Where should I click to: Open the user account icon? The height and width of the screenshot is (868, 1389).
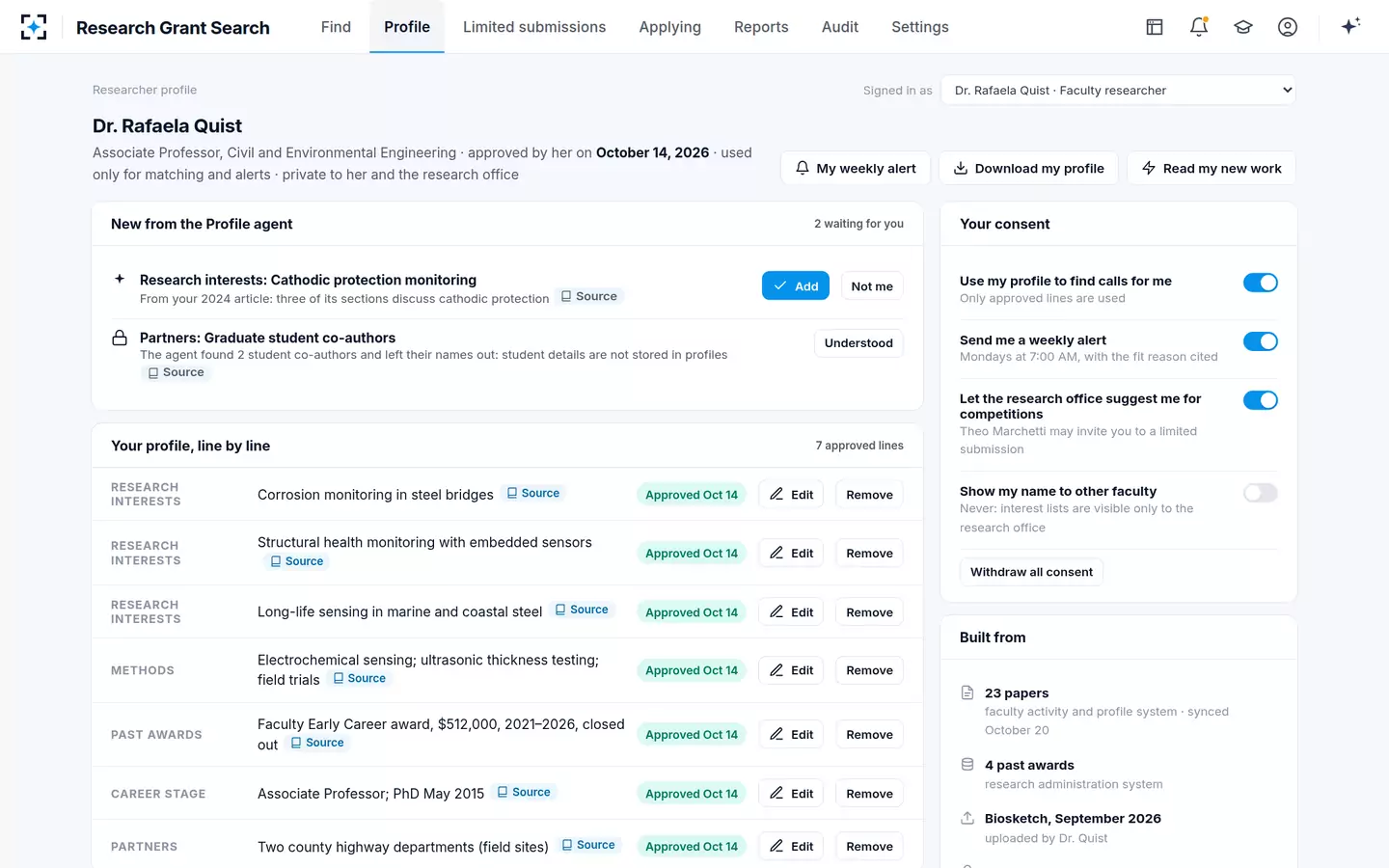point(1288,27)
